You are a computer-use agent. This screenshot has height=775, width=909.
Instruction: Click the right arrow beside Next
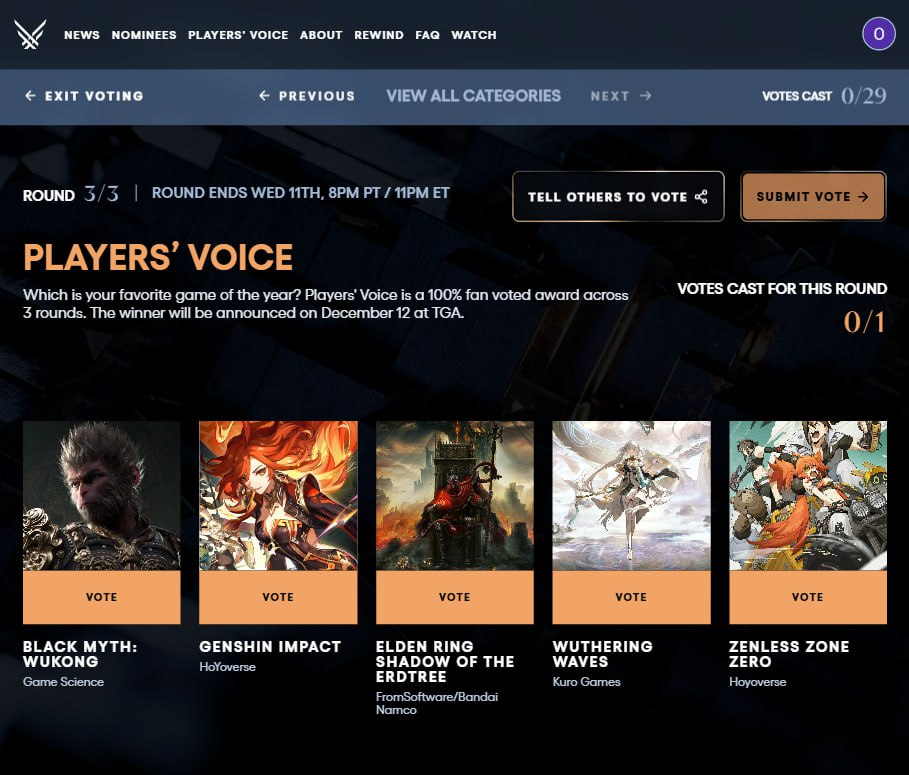coord(646,96)
